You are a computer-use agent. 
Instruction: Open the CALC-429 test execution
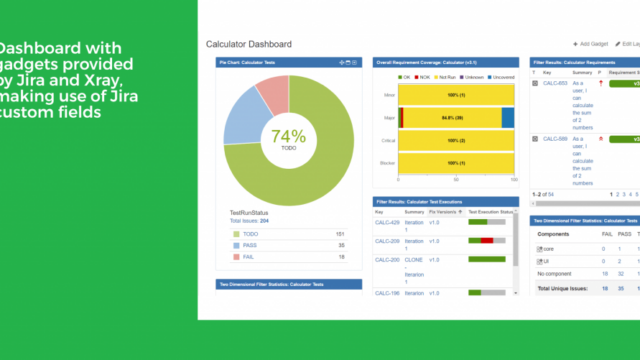387,223
